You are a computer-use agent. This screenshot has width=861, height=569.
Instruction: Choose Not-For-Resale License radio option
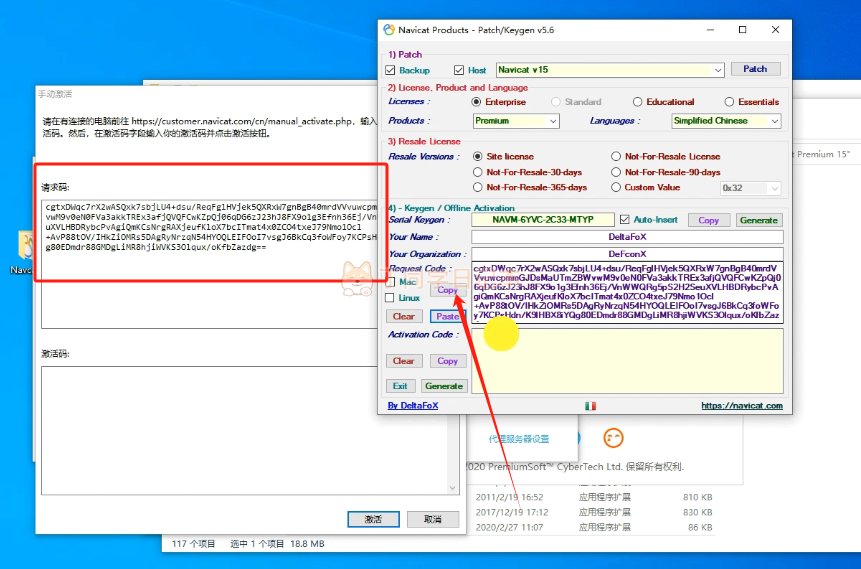point(616,157)
